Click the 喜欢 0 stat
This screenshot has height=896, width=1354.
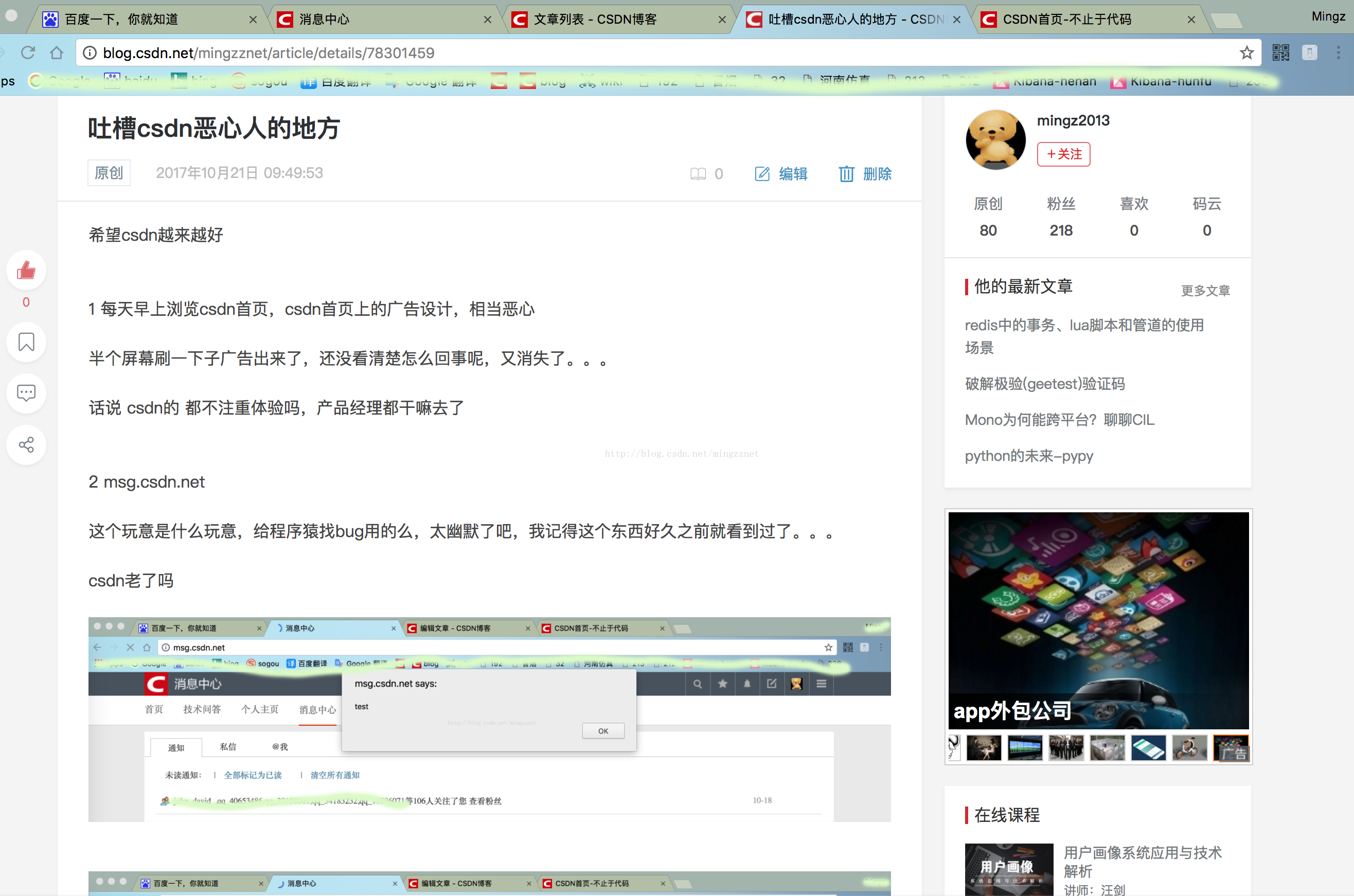coord(1134,217)
